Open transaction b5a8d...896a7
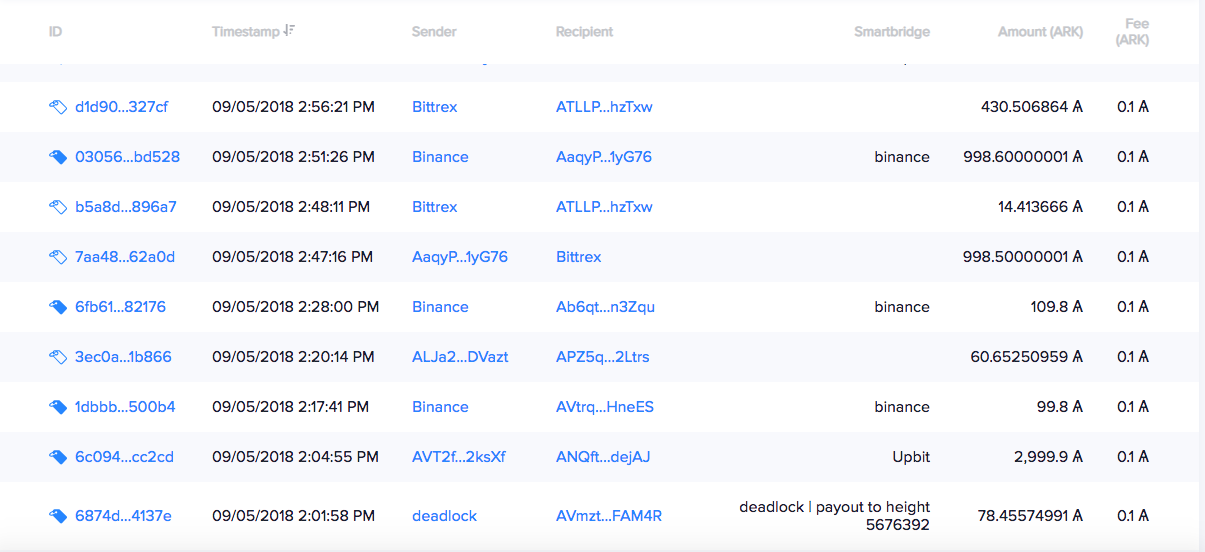1205x552 pixels. [x=125, y=207]
